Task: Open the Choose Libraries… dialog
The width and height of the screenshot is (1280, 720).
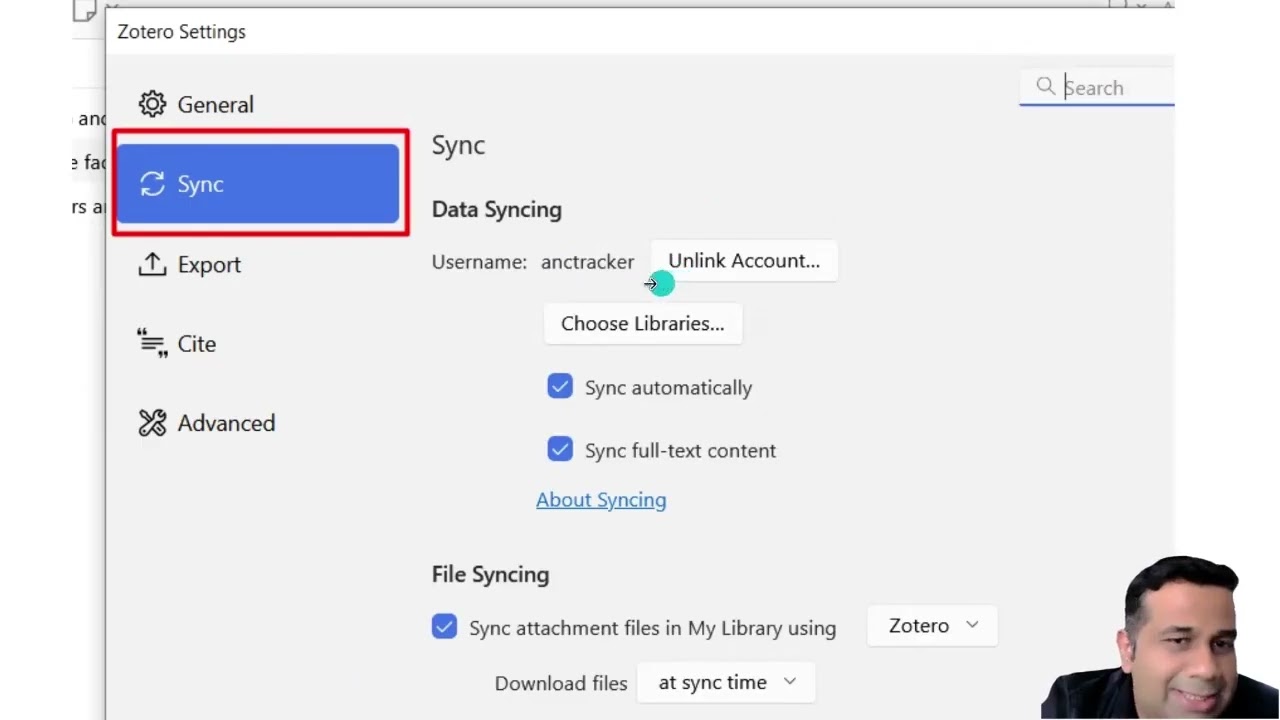Action: click(643, 324)
